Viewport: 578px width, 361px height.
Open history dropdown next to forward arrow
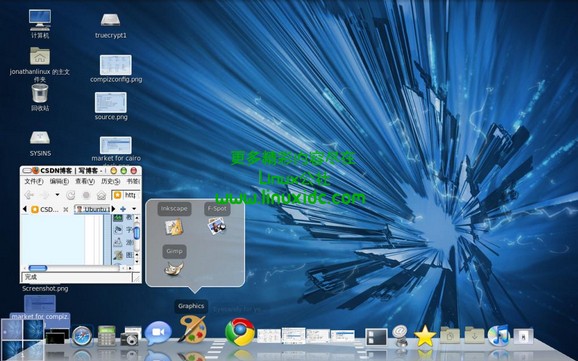pos(57,195)
